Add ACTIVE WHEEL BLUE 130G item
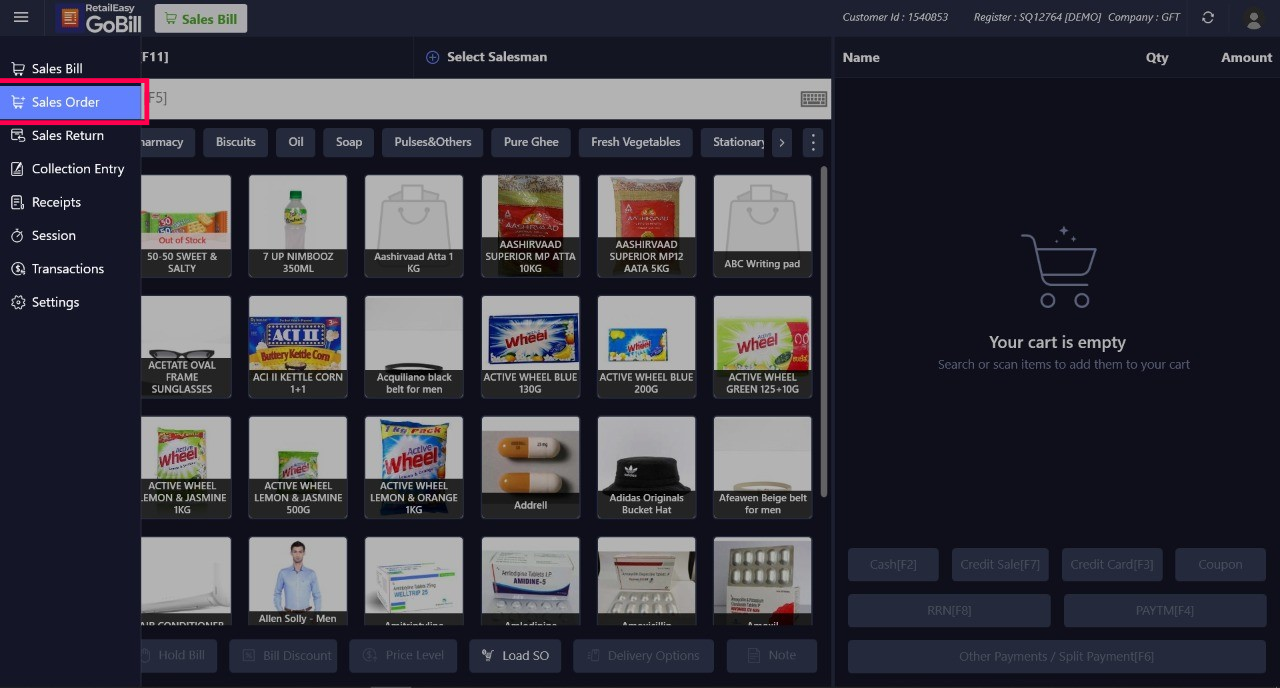1280x688 pixels. pyautogui.click(x=530, y=346)
